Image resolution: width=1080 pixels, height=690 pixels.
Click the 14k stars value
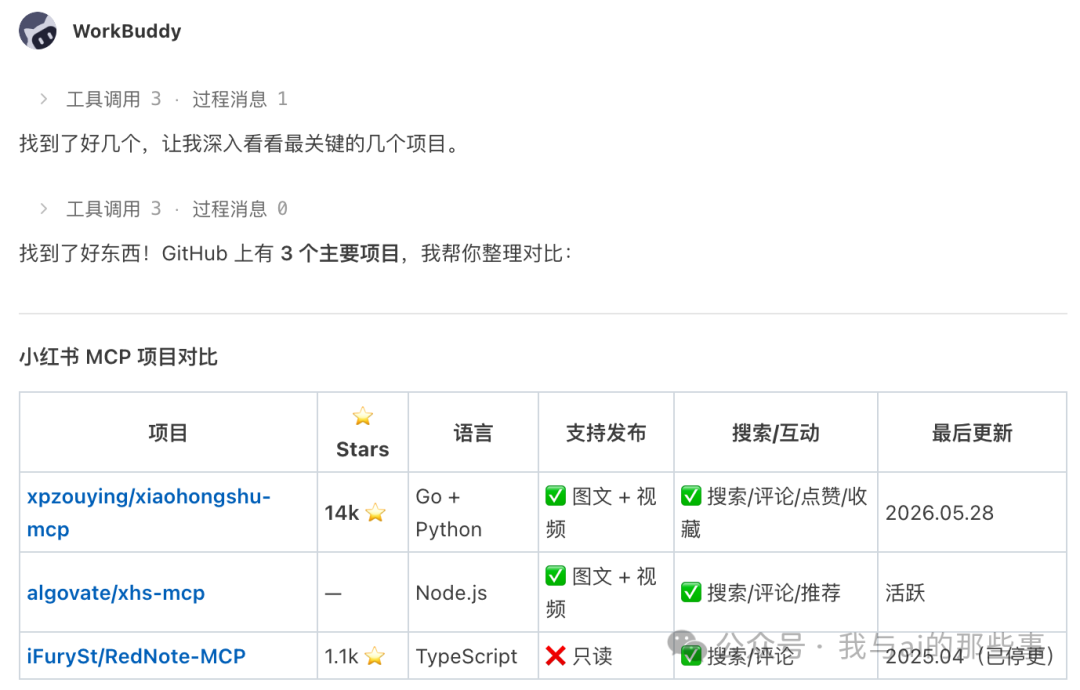pyautogui.click(x=342, y=513)
